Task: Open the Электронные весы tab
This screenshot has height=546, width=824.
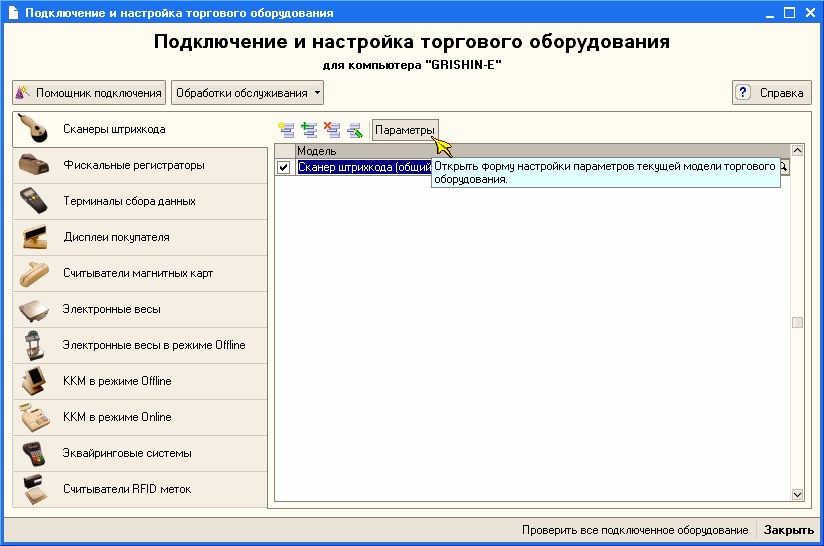Action: point(112,309)
